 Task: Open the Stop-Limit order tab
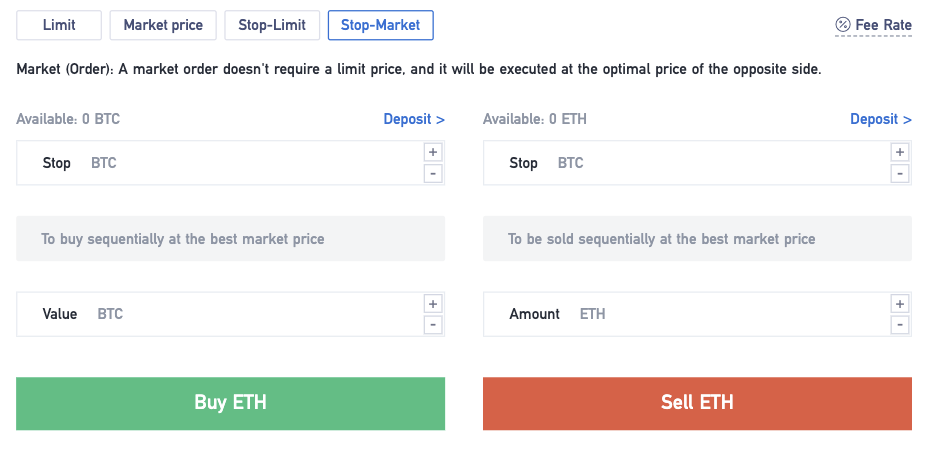point(272,25)
